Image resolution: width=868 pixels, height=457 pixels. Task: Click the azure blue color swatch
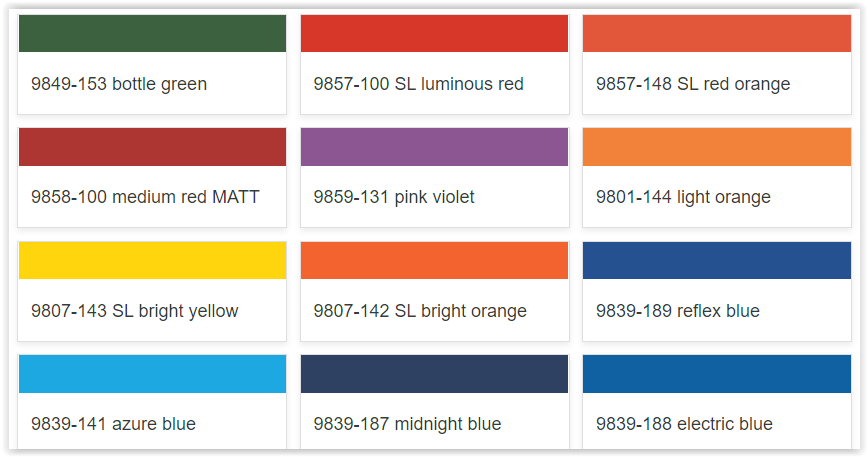[152, 373]
